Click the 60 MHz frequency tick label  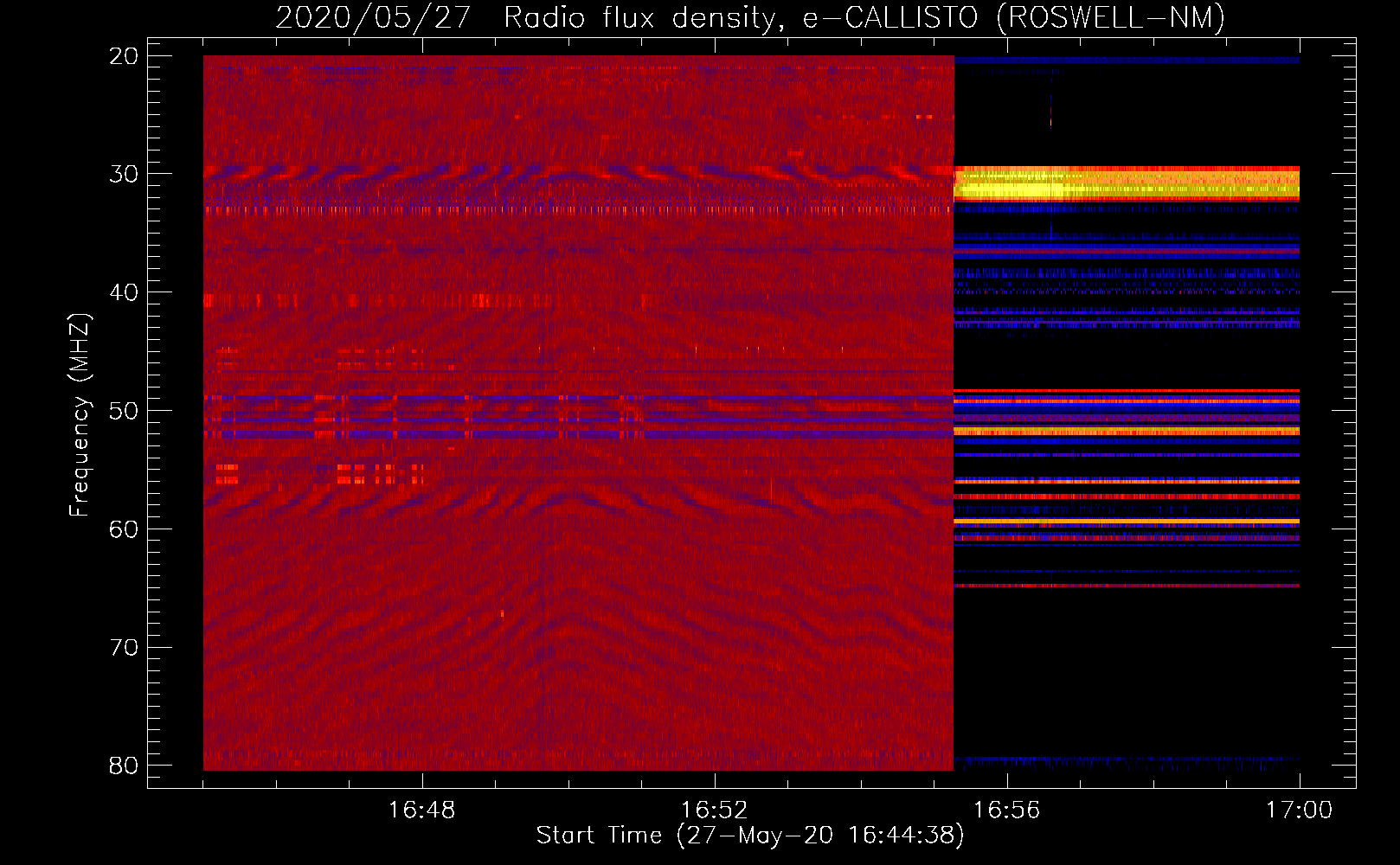124,529
